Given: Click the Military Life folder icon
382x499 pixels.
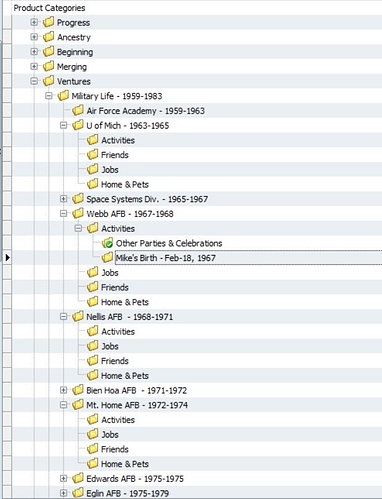Looking at the screenshot, I should click(63, 96).
